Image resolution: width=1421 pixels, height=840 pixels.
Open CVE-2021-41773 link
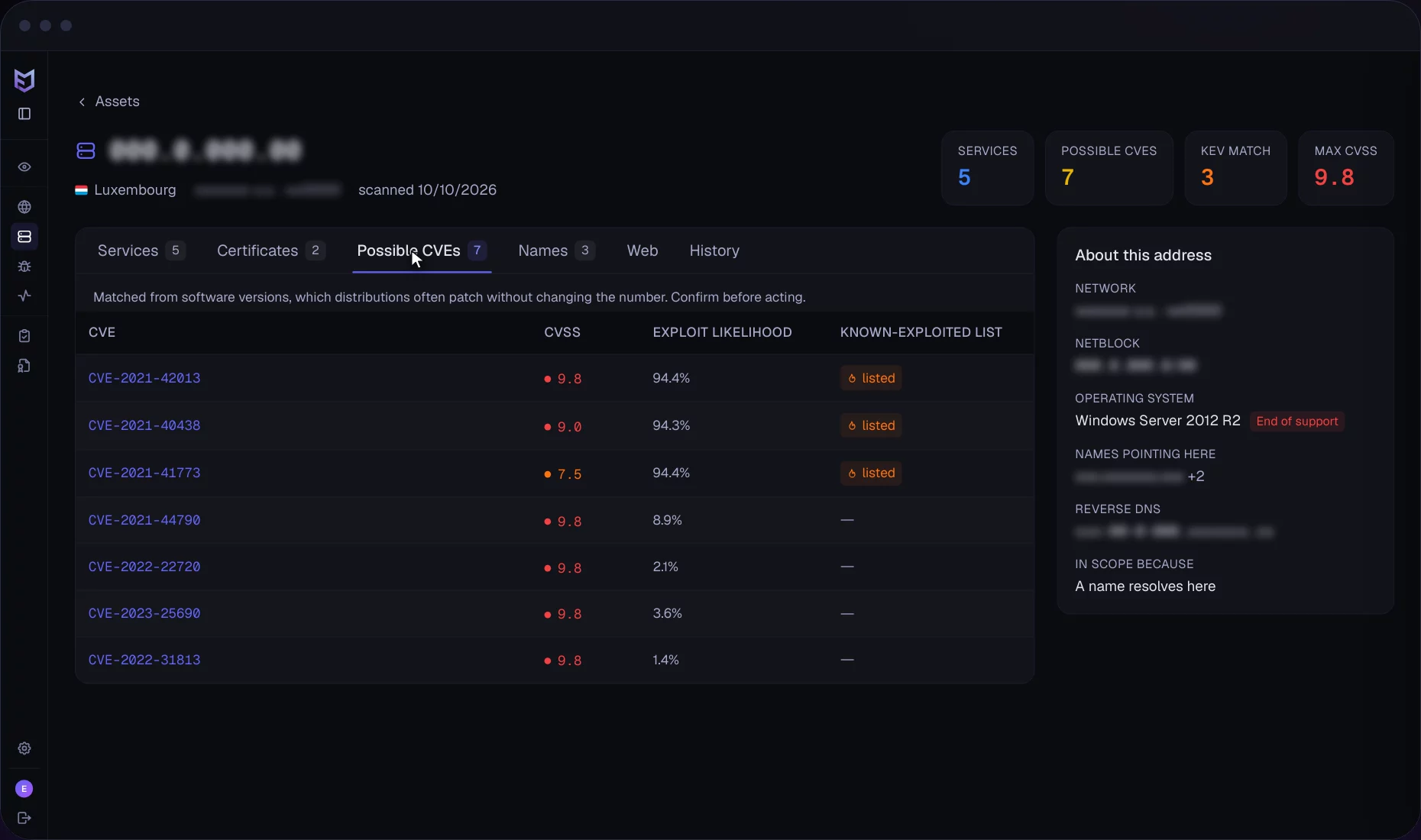click(x=144, y=473)
